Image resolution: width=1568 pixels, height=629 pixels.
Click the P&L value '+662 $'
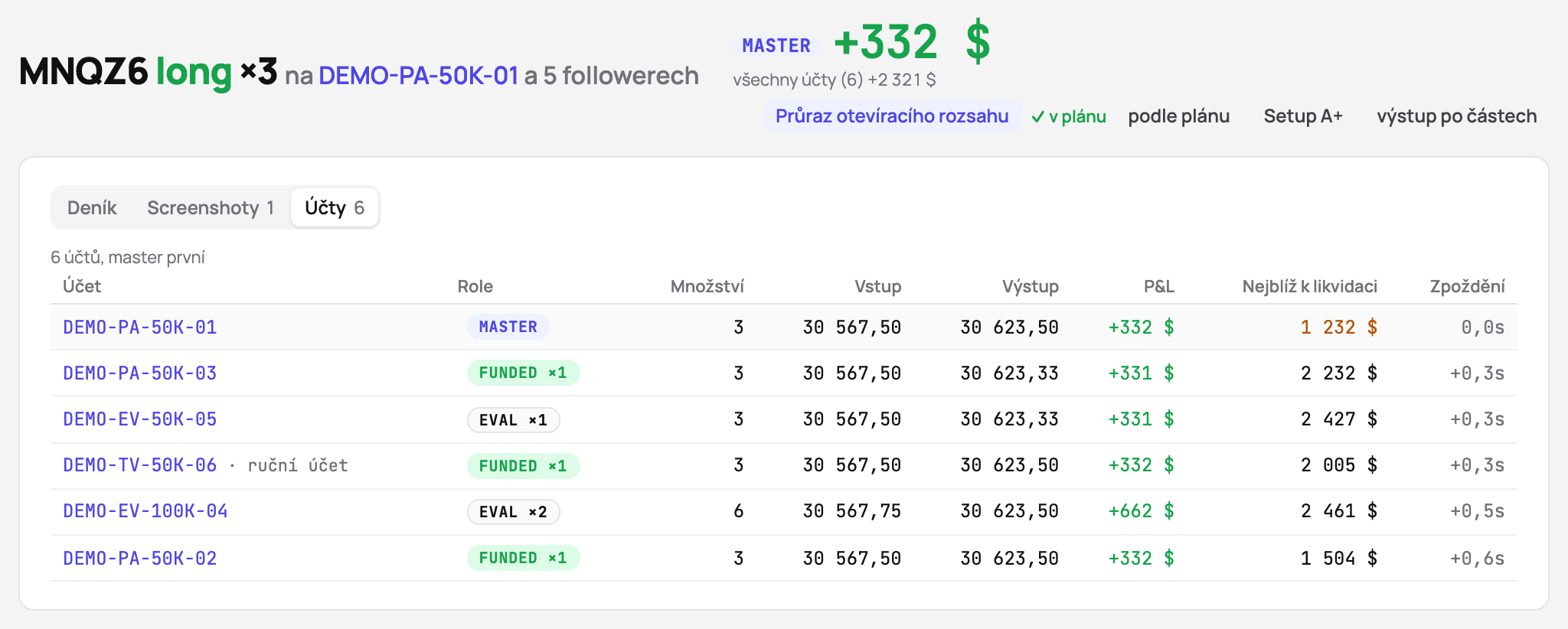point(1142,511)
